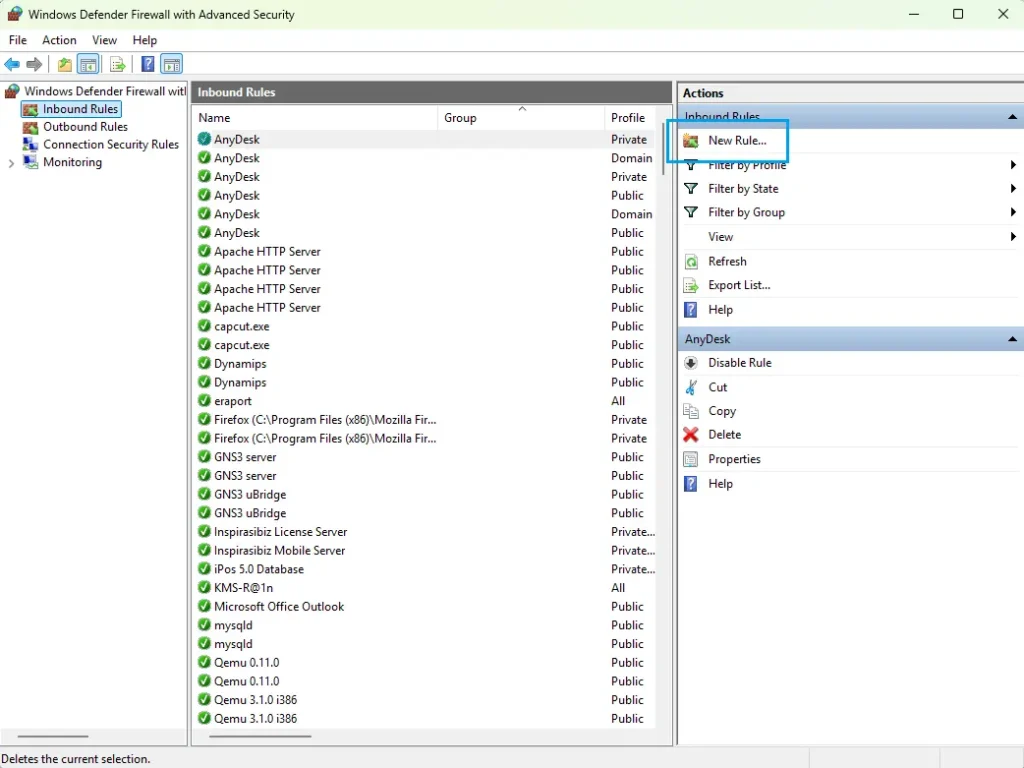Click Cut action in AnyDesk section
This screenshot has height=768, width=1024.
pyautogui.click(x=718, y=387)
